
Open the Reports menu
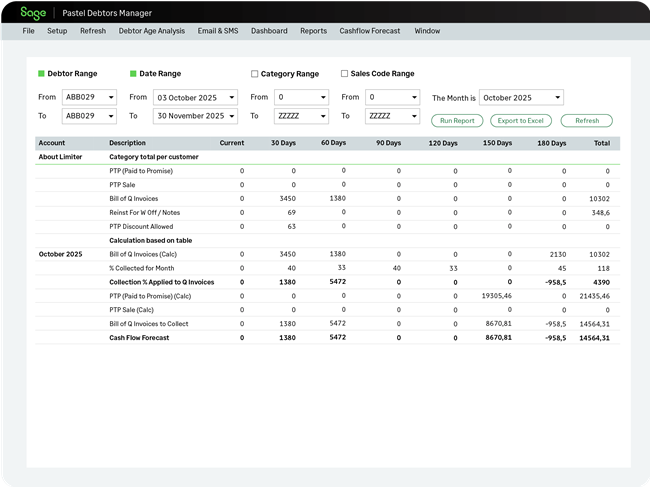click(x=313, y=31)
